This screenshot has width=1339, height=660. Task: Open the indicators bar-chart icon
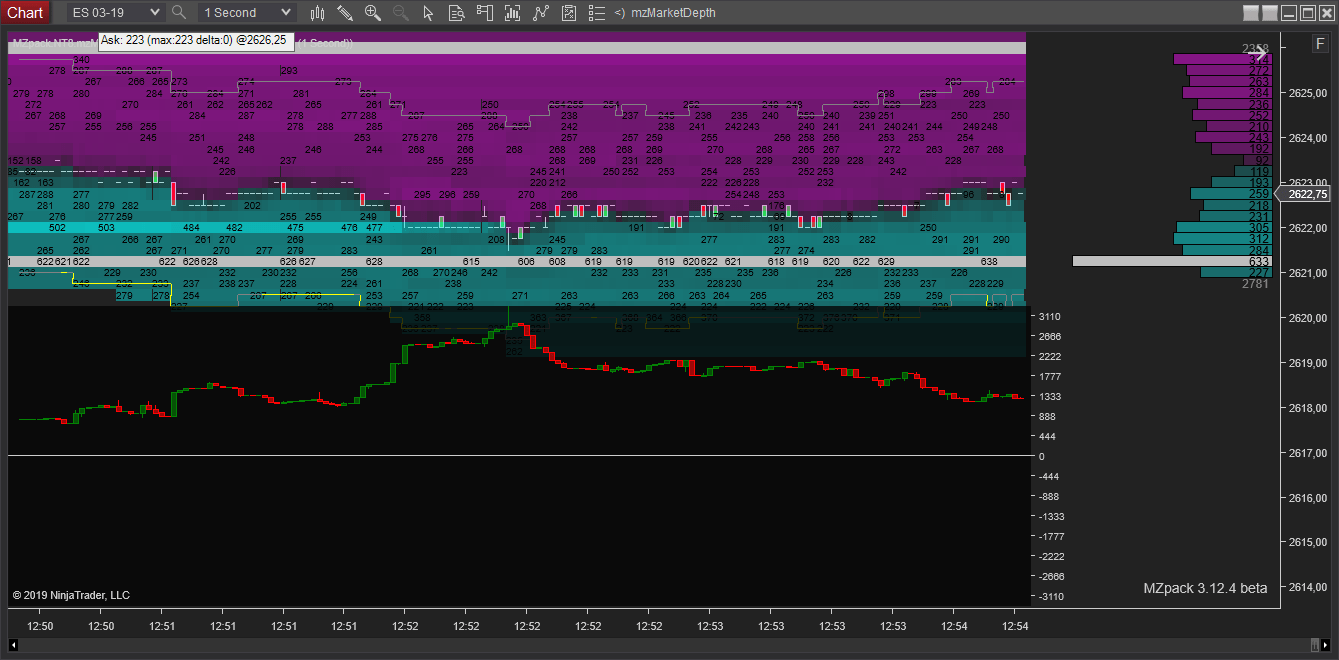[513, 13]
